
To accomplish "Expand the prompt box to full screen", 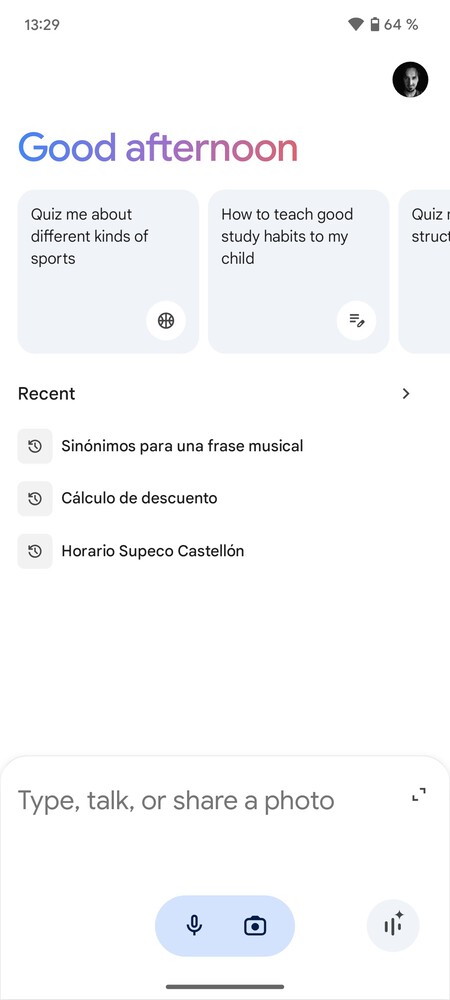I will (419, 795).
